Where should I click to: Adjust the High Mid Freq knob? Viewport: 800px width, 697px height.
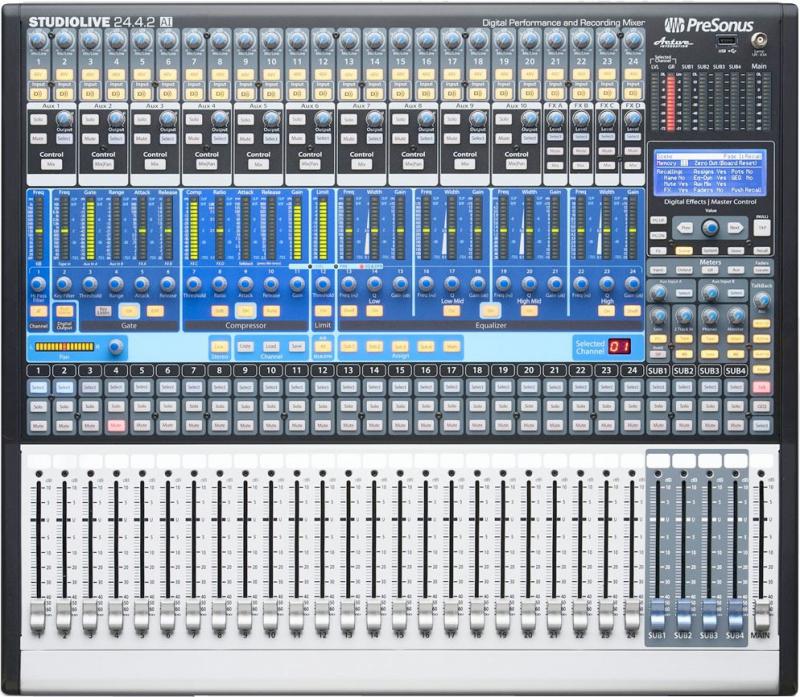tap(503, 284)
